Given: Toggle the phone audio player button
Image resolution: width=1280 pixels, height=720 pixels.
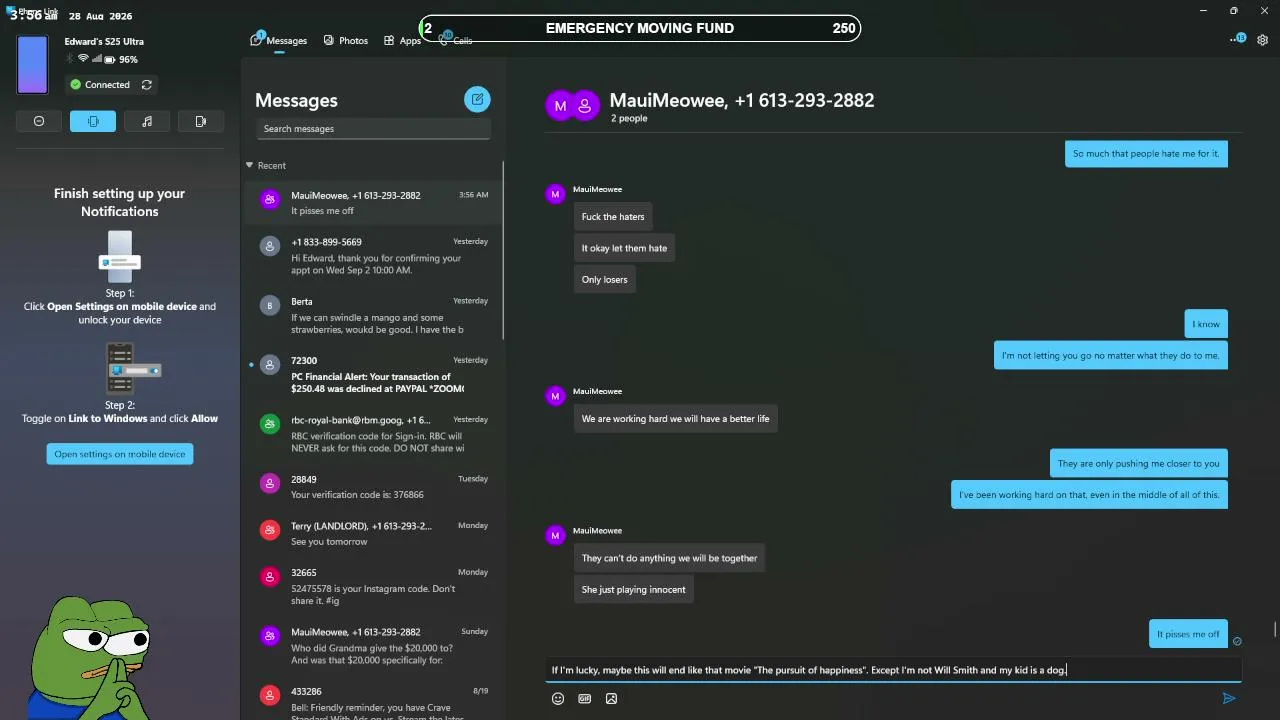Looking at the screenshot, I should (x=147, y=121).
